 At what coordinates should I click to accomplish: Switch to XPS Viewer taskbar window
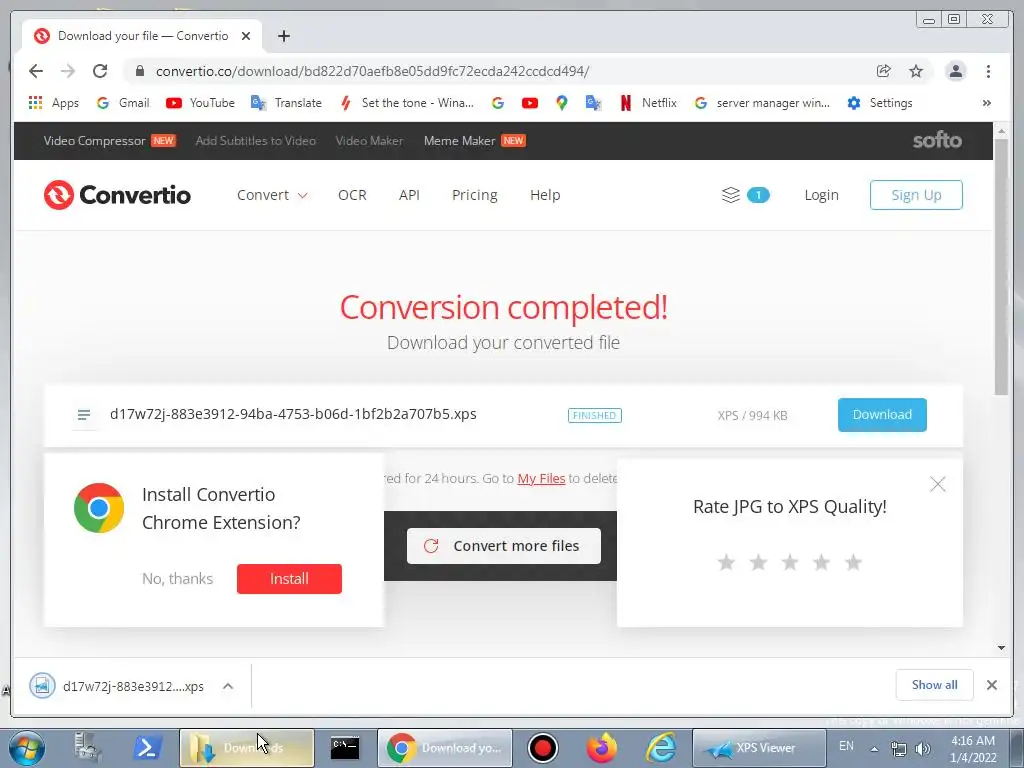[x=759, y=748]
